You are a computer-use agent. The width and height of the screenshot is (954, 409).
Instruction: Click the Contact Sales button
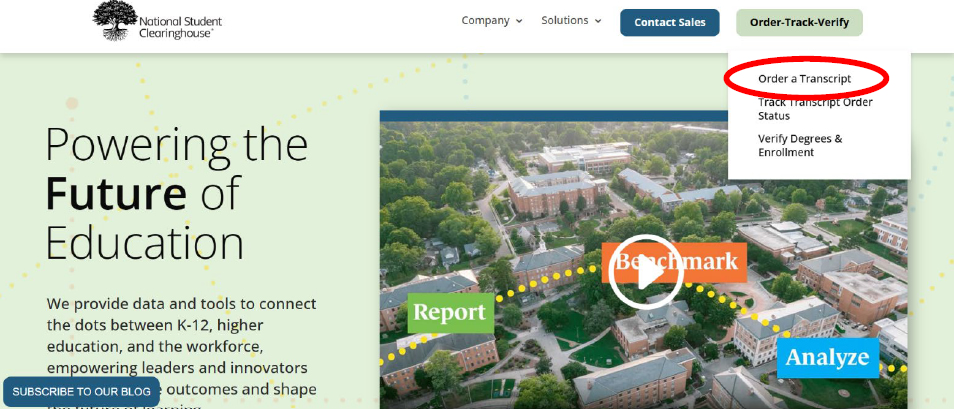pos(670,23)
